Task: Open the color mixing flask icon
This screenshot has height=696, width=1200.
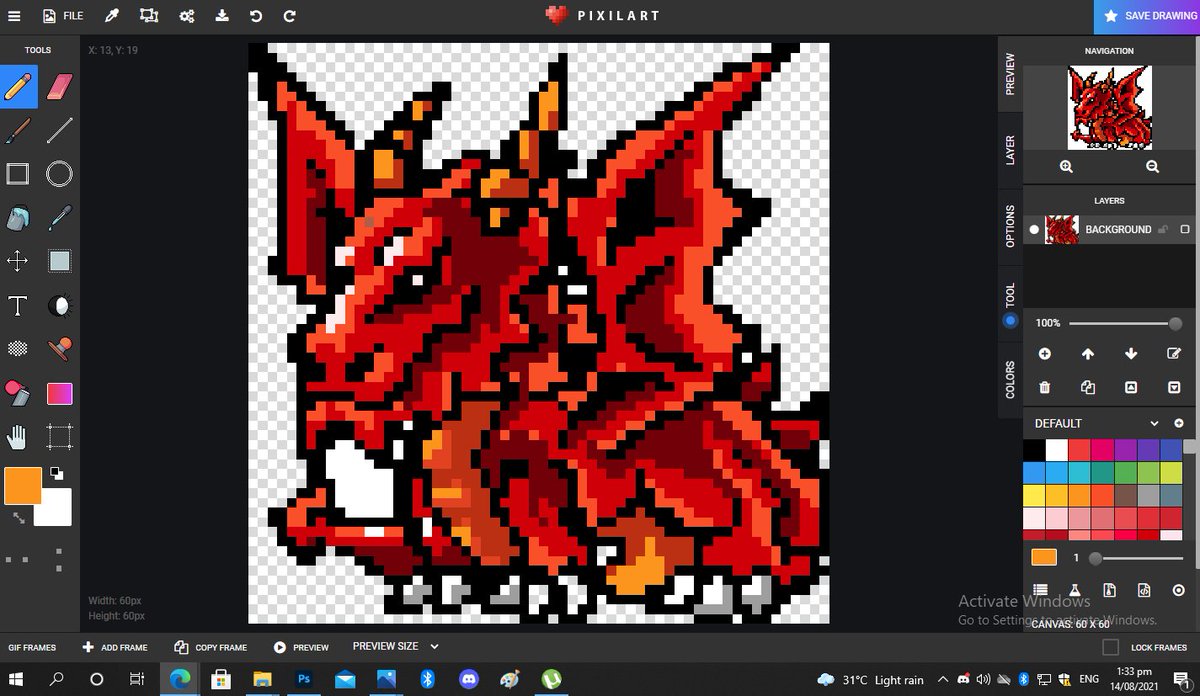Action: [x=1074, y=590]
